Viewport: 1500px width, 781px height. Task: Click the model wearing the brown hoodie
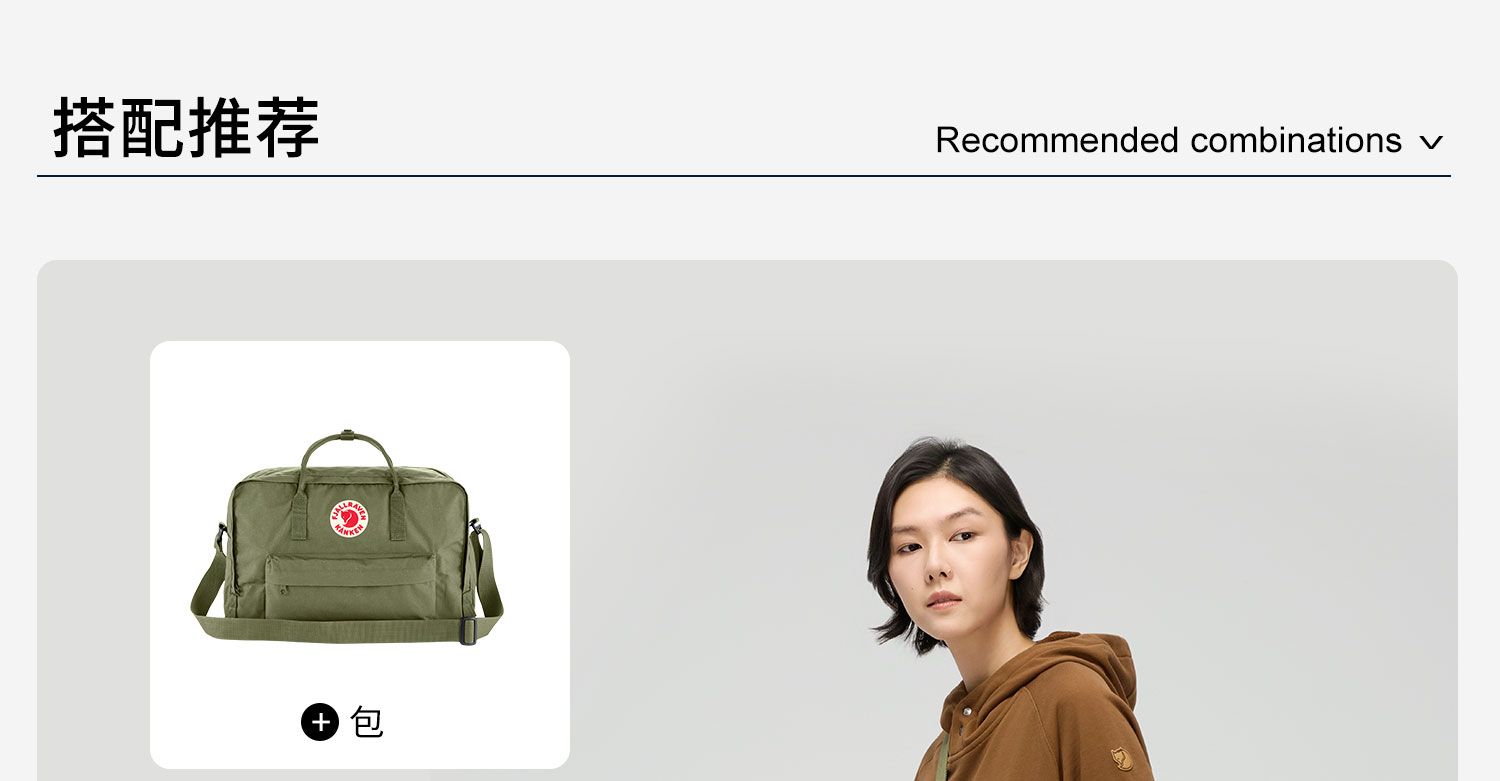tap(1005, 609)
